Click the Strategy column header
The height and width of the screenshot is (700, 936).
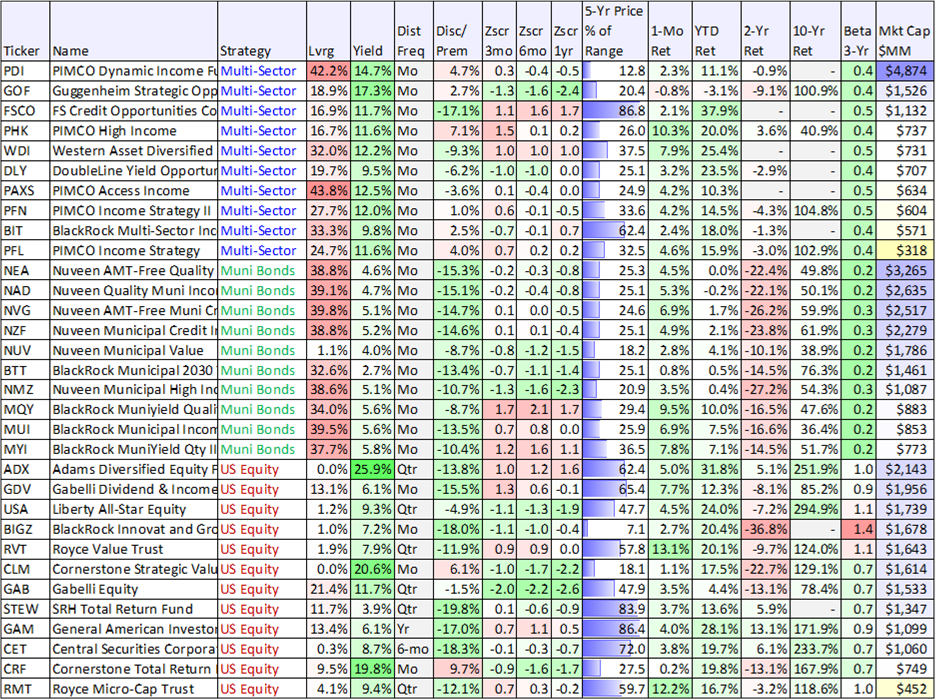[x=262, y=31]
